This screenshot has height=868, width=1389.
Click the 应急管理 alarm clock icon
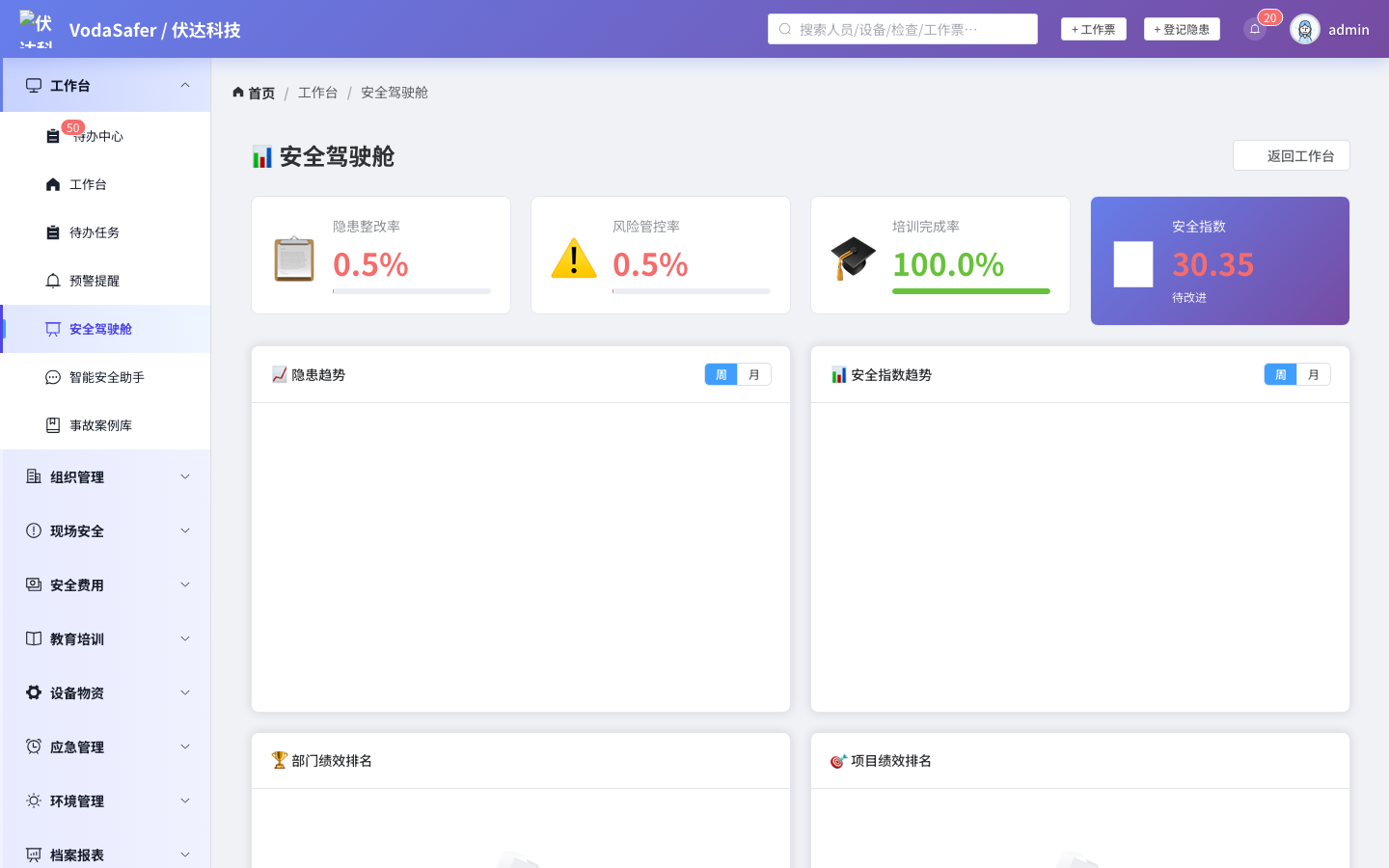(x=34, y=746)
